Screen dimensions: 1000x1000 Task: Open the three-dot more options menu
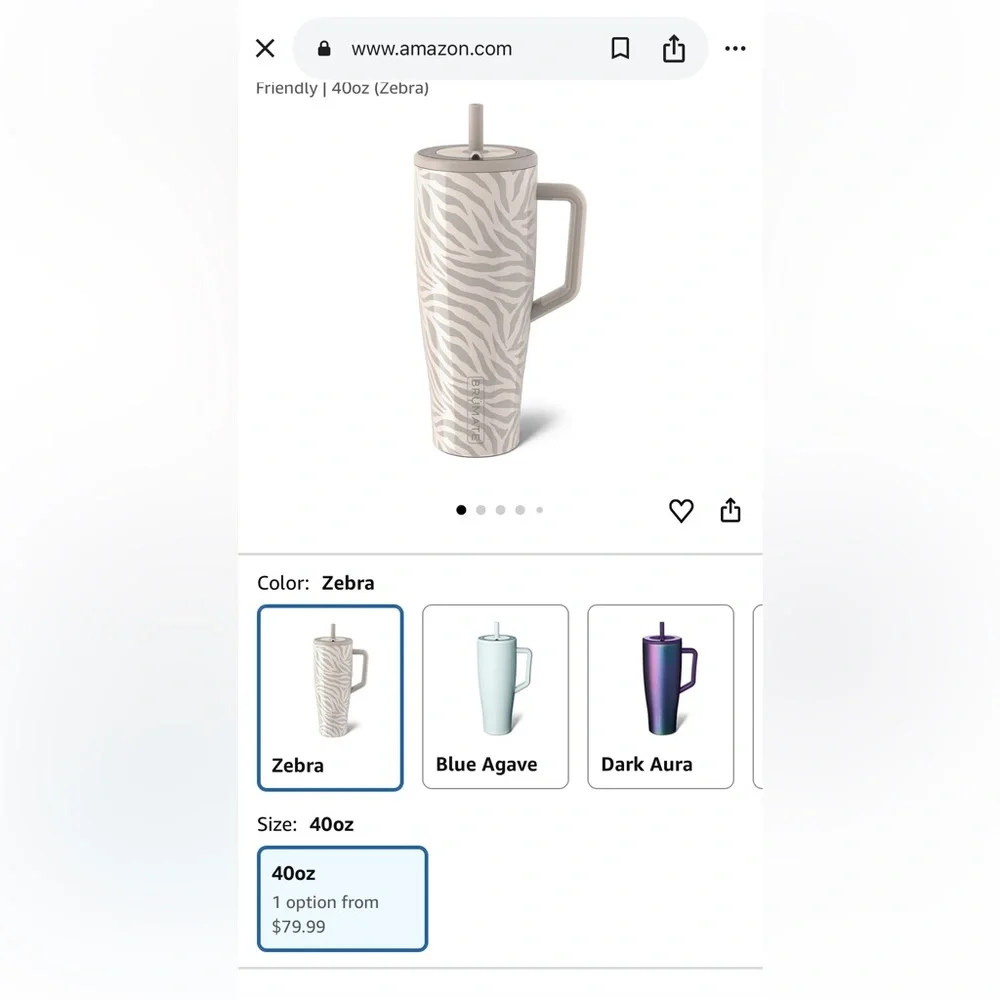click(735, 48)
